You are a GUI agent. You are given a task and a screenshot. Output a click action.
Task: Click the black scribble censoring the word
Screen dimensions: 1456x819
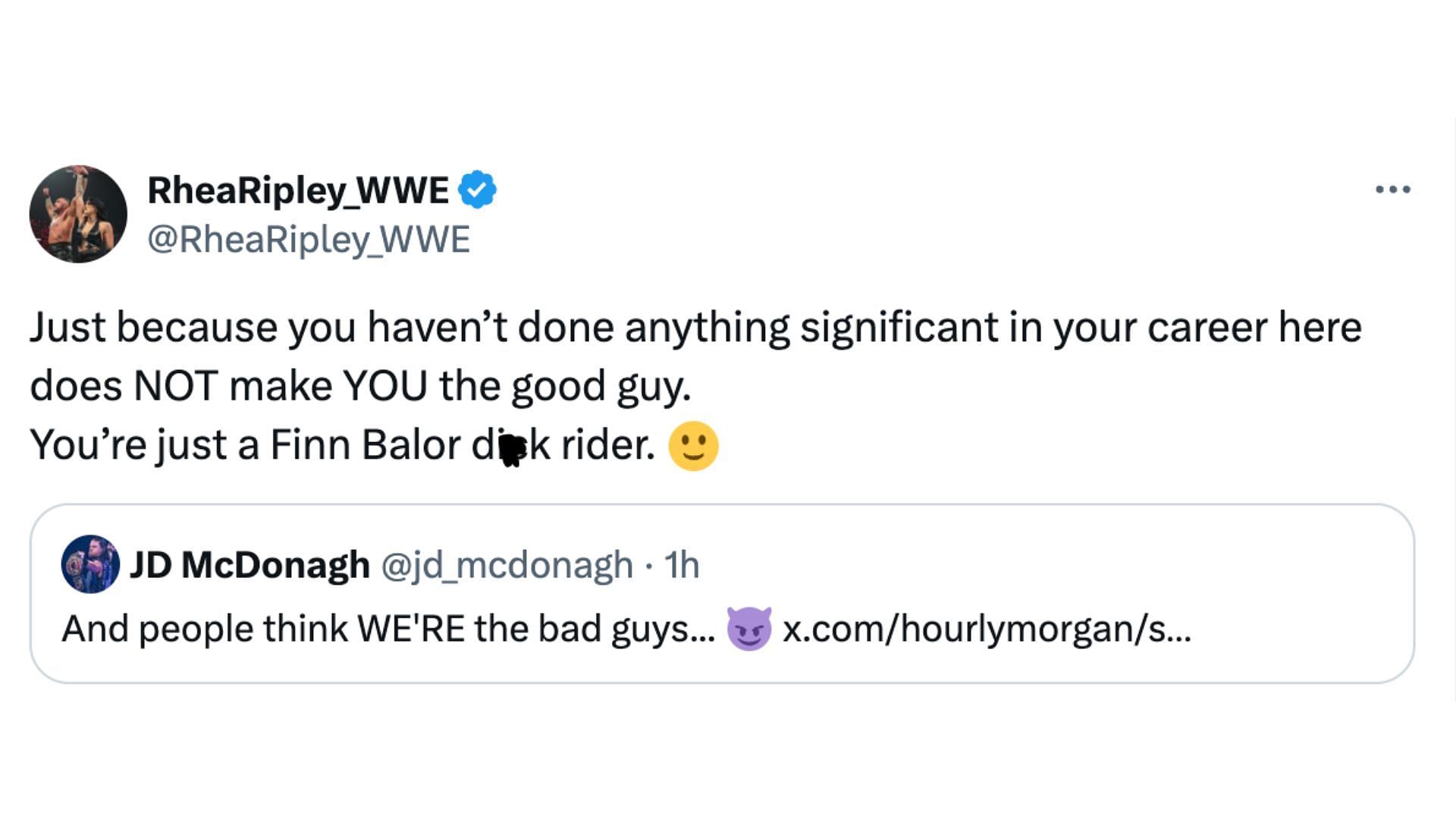pos(513,450)
